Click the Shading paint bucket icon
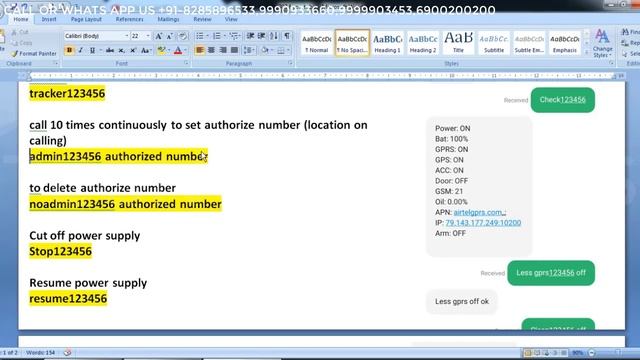The height and width of the screenshot is (360, 640). [x=264, y=50]
